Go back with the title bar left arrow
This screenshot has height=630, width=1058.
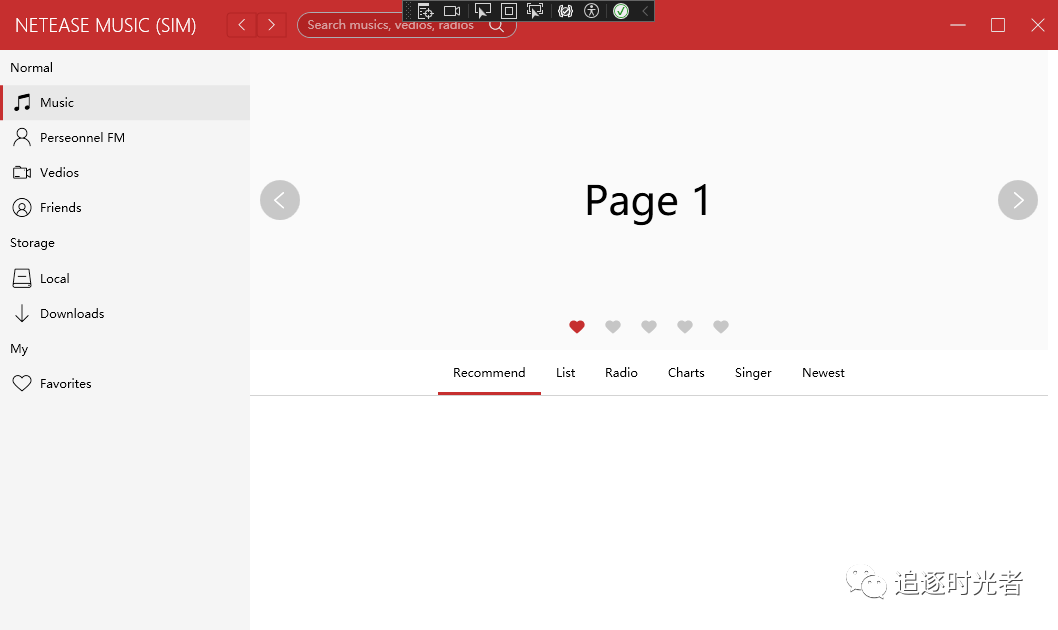click(242, 25)
